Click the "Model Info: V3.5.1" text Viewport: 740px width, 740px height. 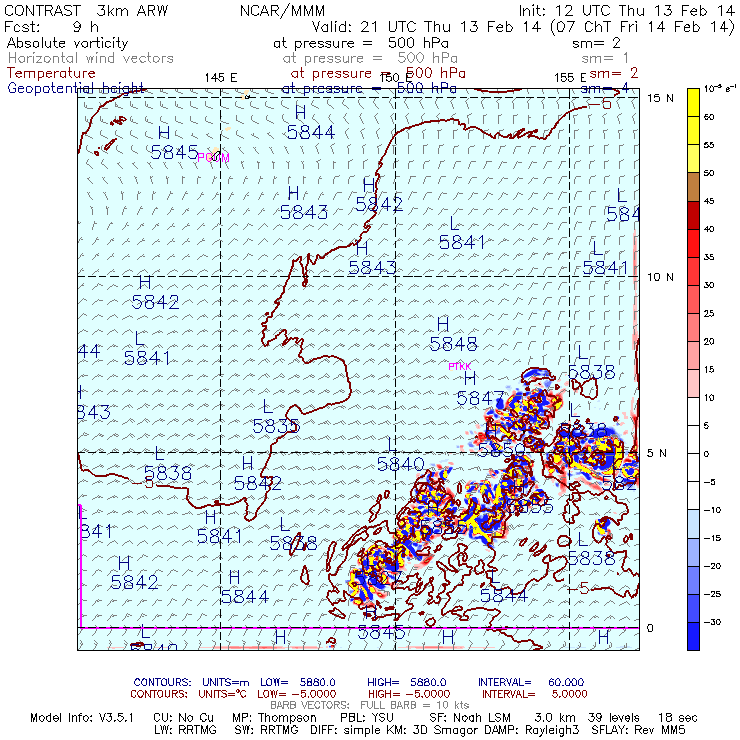82,718
